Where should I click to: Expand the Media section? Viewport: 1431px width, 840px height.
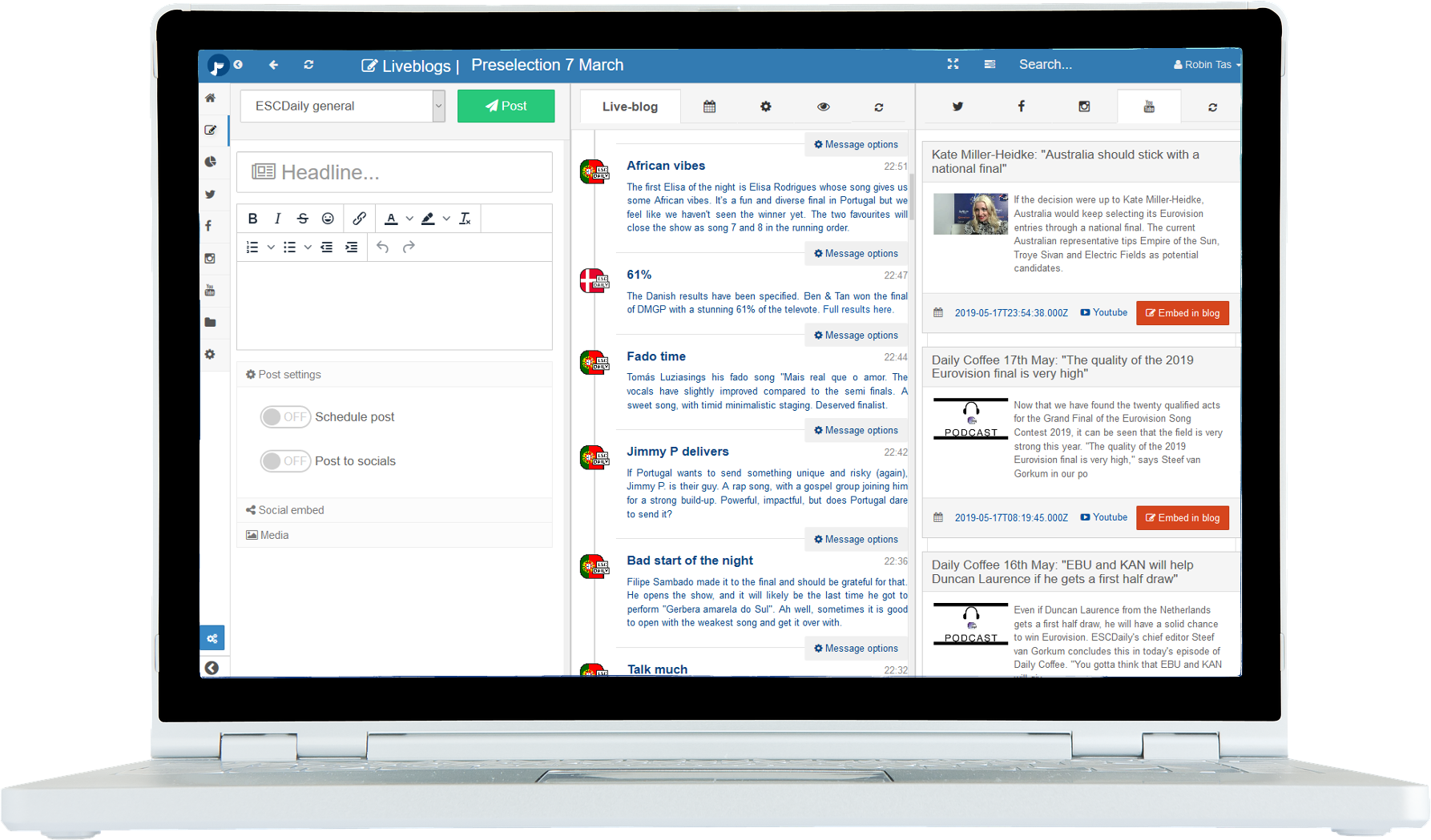click(394, 535)
